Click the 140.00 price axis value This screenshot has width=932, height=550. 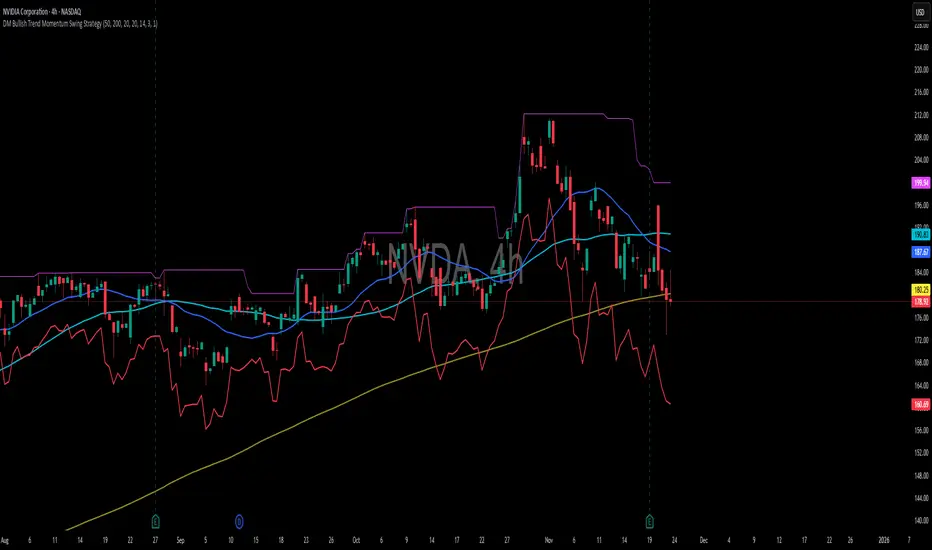921,520
